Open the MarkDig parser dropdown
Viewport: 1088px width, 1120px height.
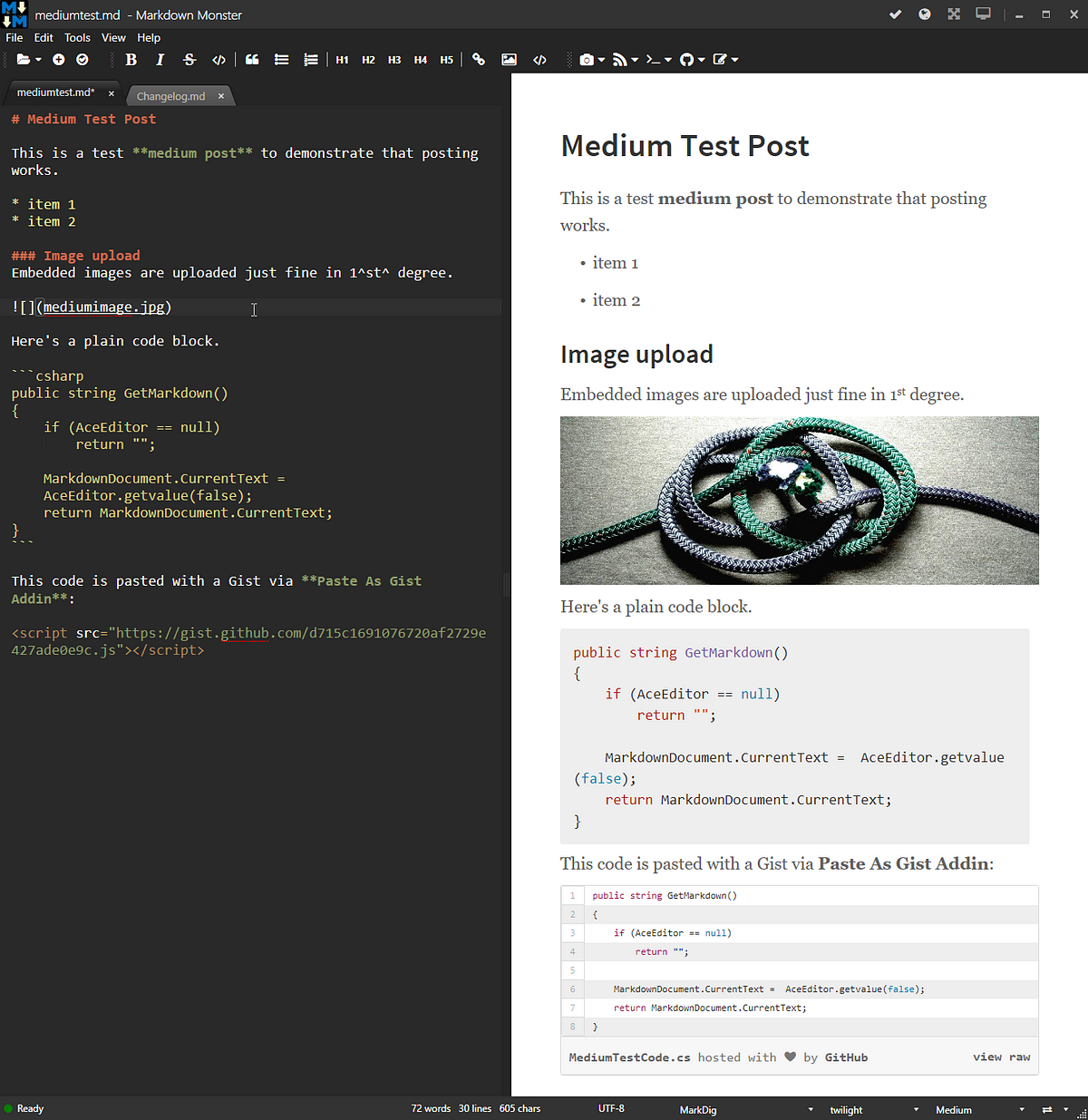(x=746, y=1110)
